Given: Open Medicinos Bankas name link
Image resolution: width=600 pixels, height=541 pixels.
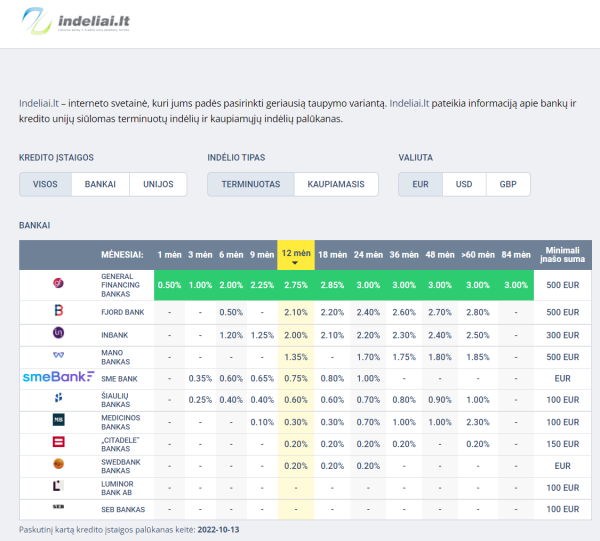Looking at the screenshot, I should pyautogui.click(x=121, y=422).
